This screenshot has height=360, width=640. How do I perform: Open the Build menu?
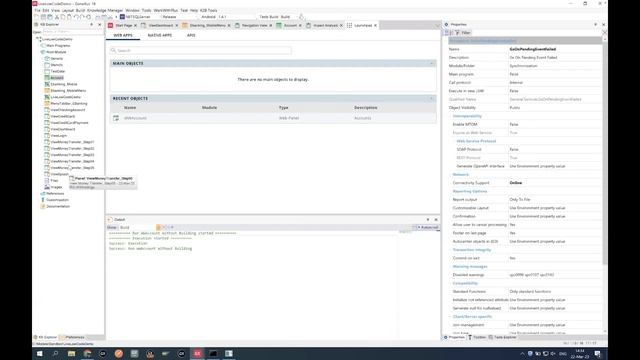80,10
